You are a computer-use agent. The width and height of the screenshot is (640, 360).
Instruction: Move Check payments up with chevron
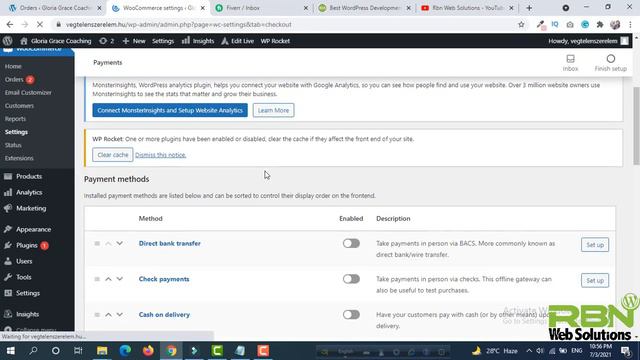tap(108, 279)
